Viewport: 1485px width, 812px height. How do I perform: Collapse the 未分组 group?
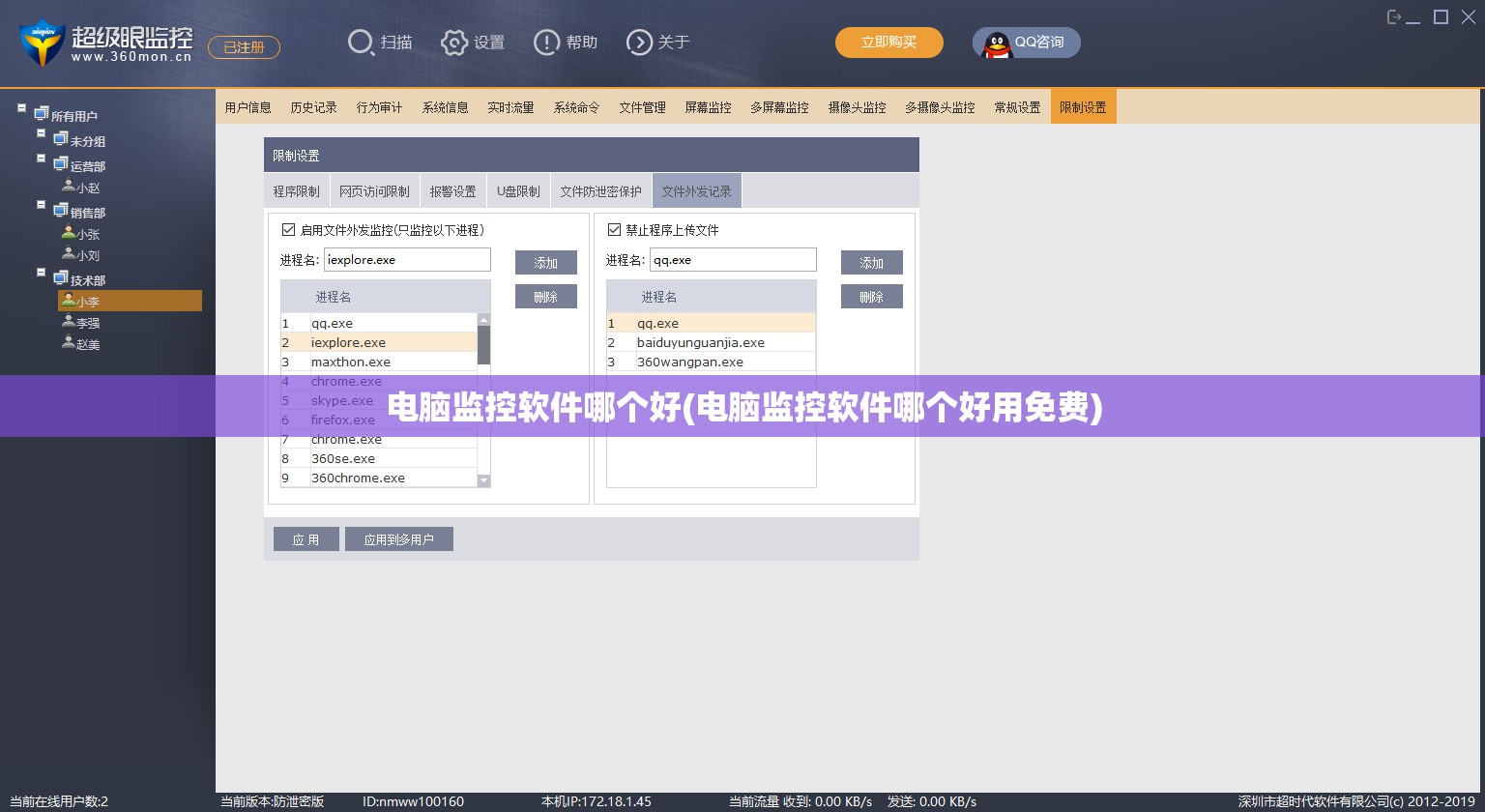point(41,133)
